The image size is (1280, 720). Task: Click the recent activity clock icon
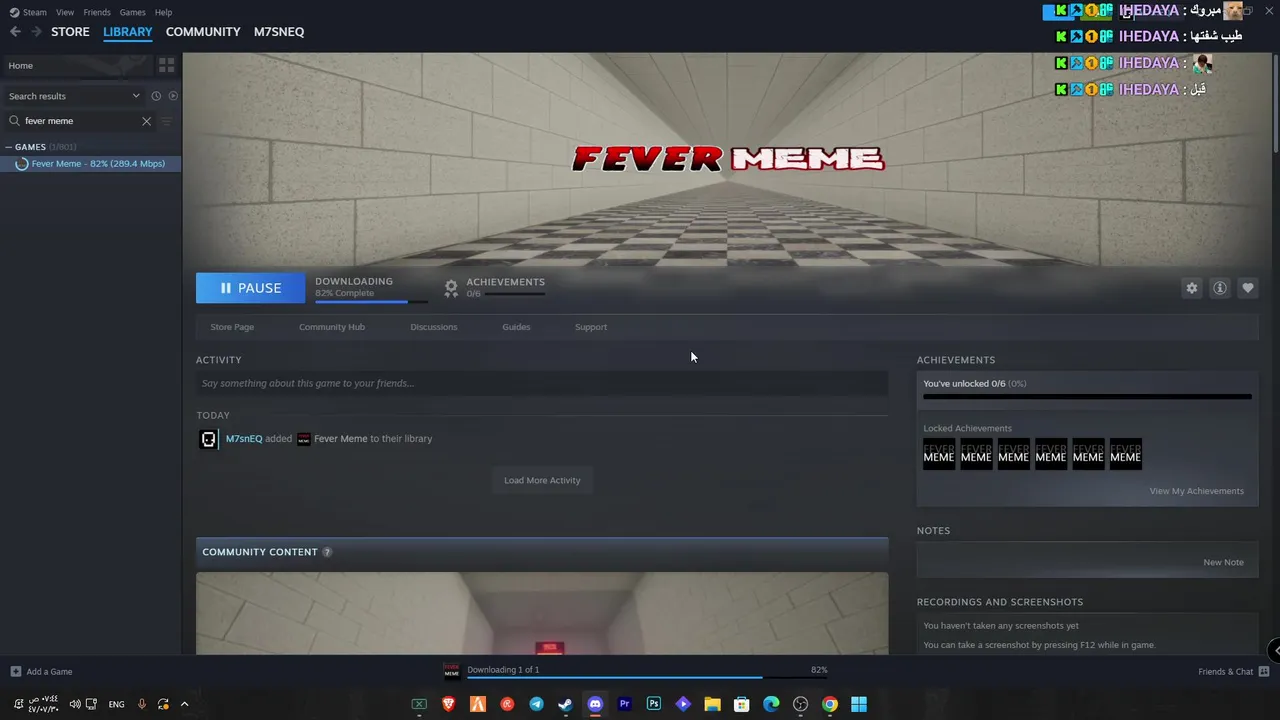coord(156,96)
